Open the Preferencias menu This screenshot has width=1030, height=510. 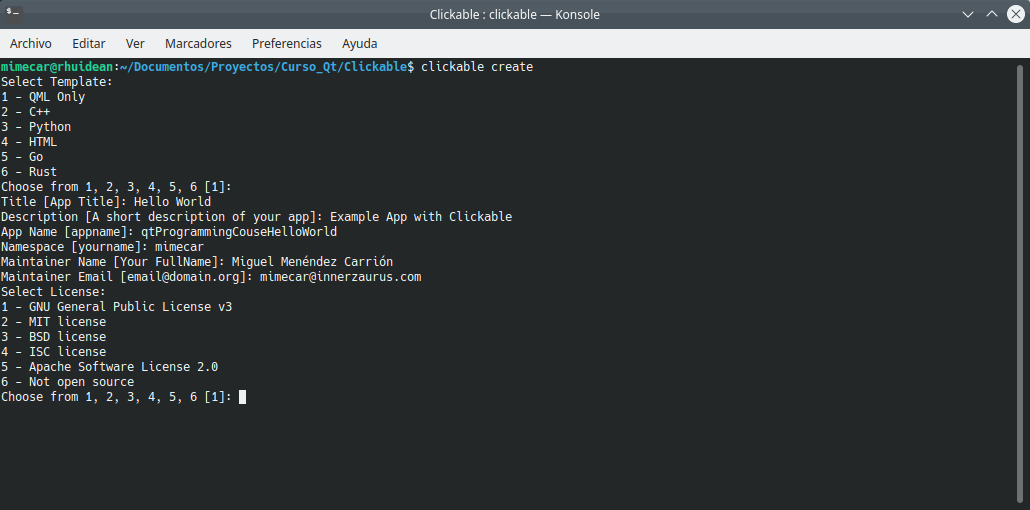[x=287, y=44]
